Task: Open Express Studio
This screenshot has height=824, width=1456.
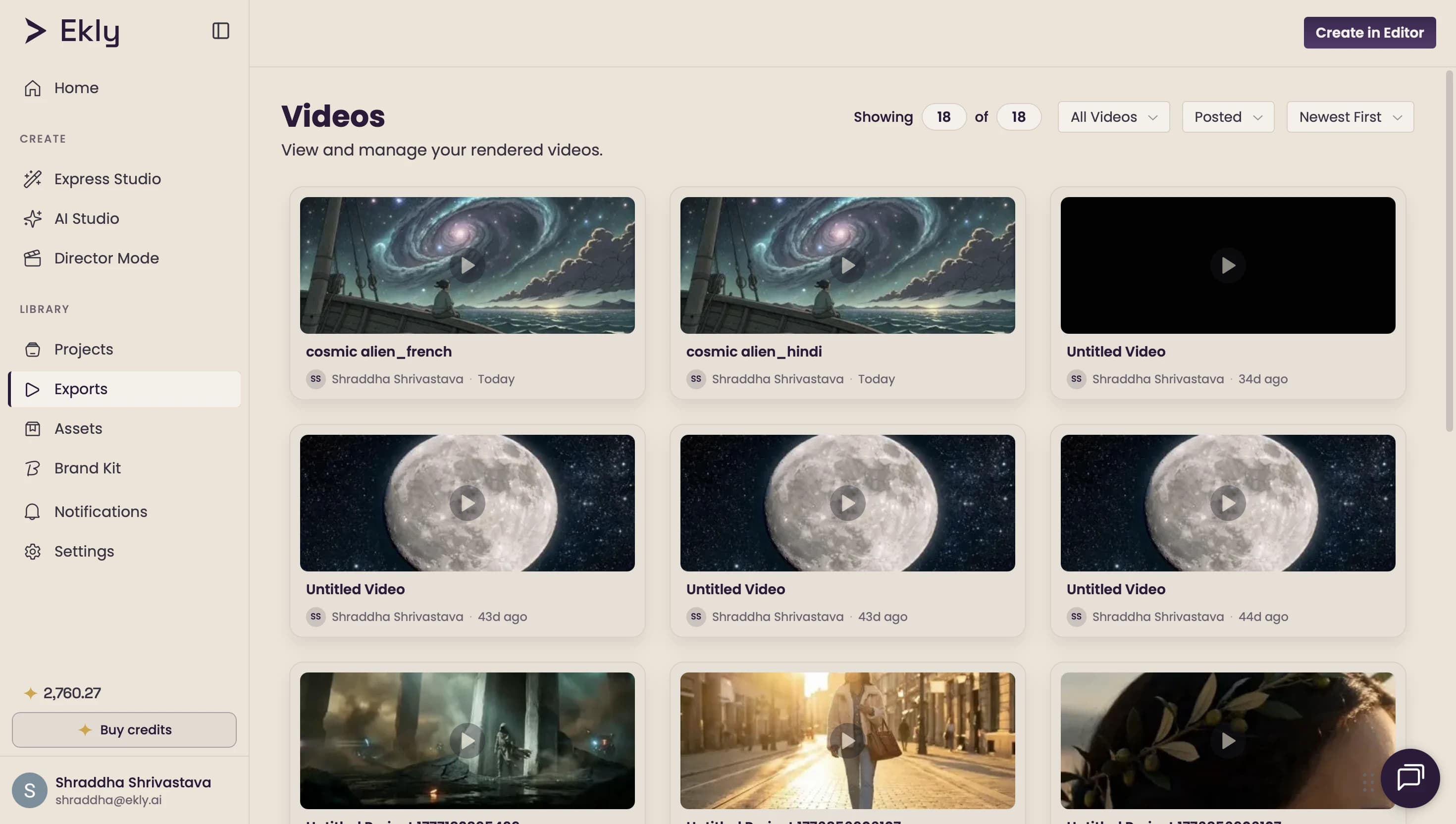Action: click(124, 179)
